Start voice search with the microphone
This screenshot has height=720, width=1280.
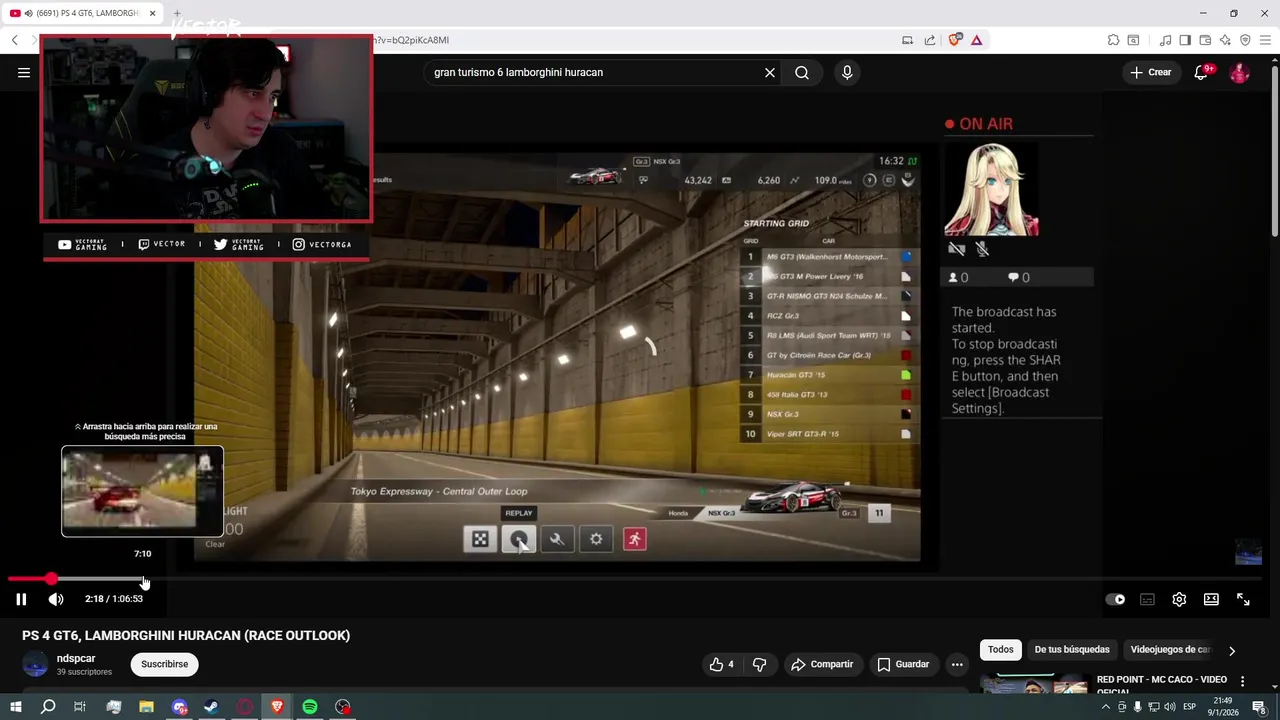tap(847, 72)
